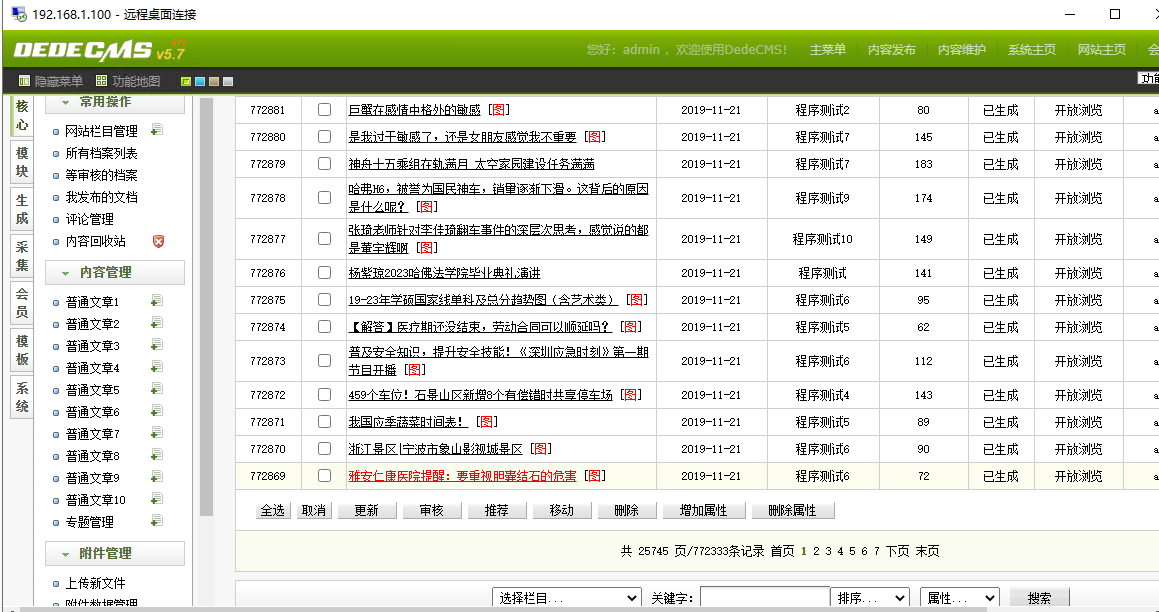Select the gray theme color swatch

[228, 81]
